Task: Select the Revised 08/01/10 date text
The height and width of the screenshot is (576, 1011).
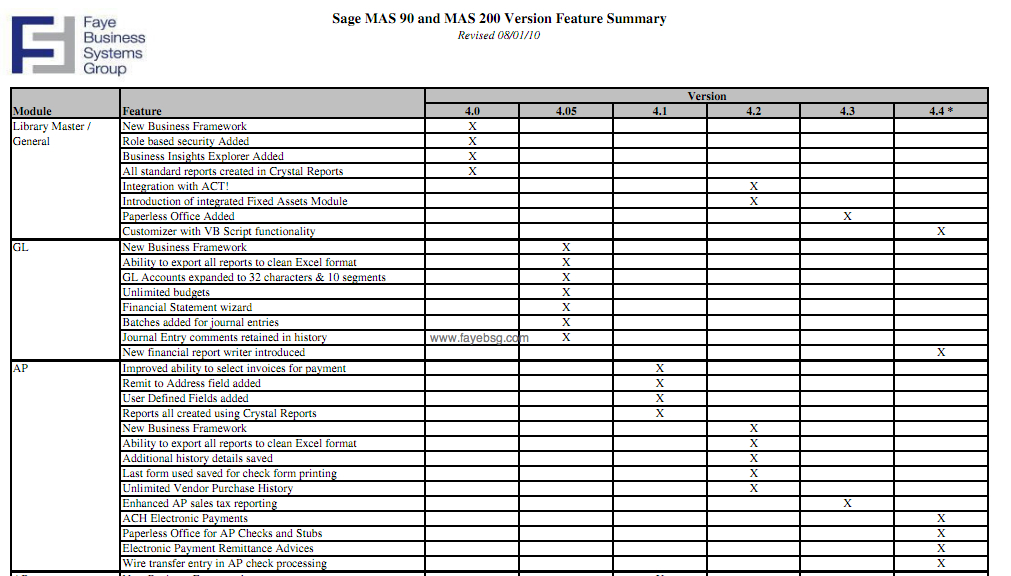Action: [x=499, y=35]
